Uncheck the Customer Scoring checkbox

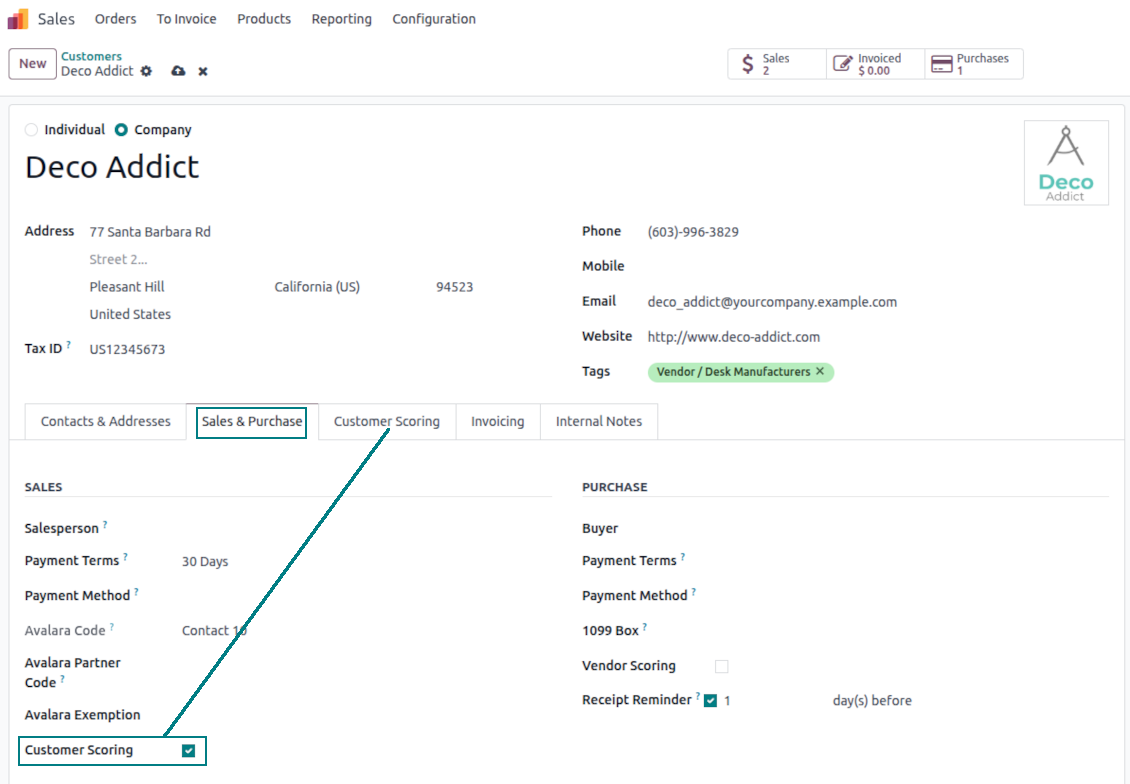(x=189, y=751)
